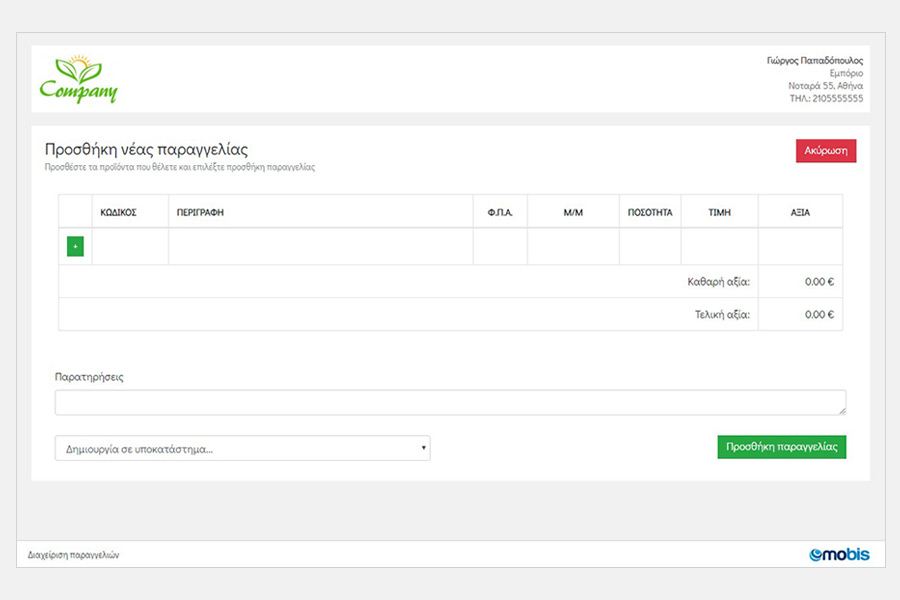Select the Φ.Π.Α. column header
This screenshot has width=900, height=600.
(500, 213)
